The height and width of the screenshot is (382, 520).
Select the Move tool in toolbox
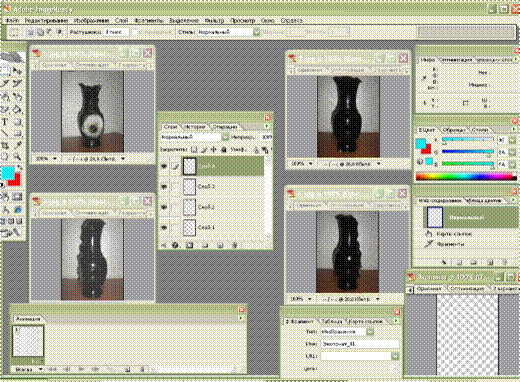[17, 71]
